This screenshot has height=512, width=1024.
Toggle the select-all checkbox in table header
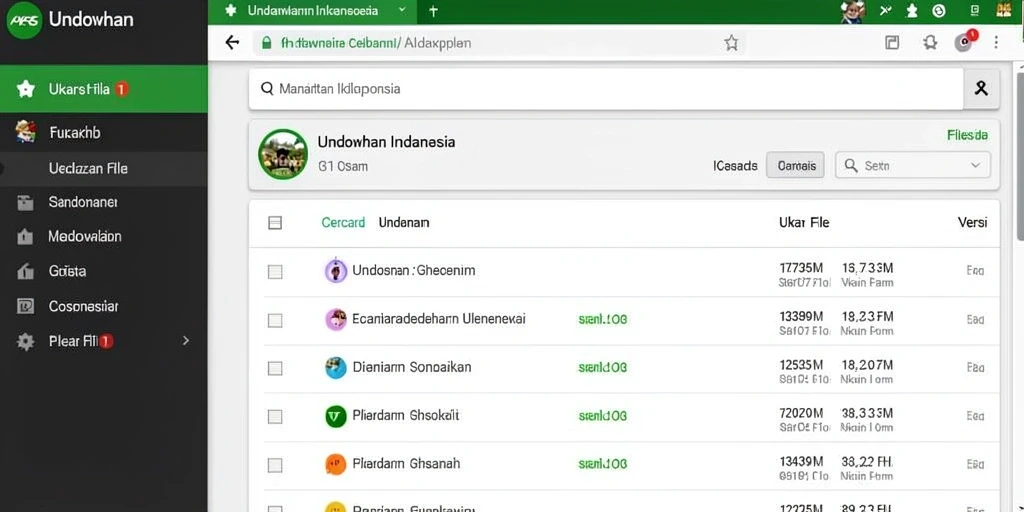pyautogui.click(x=275, y=223)
